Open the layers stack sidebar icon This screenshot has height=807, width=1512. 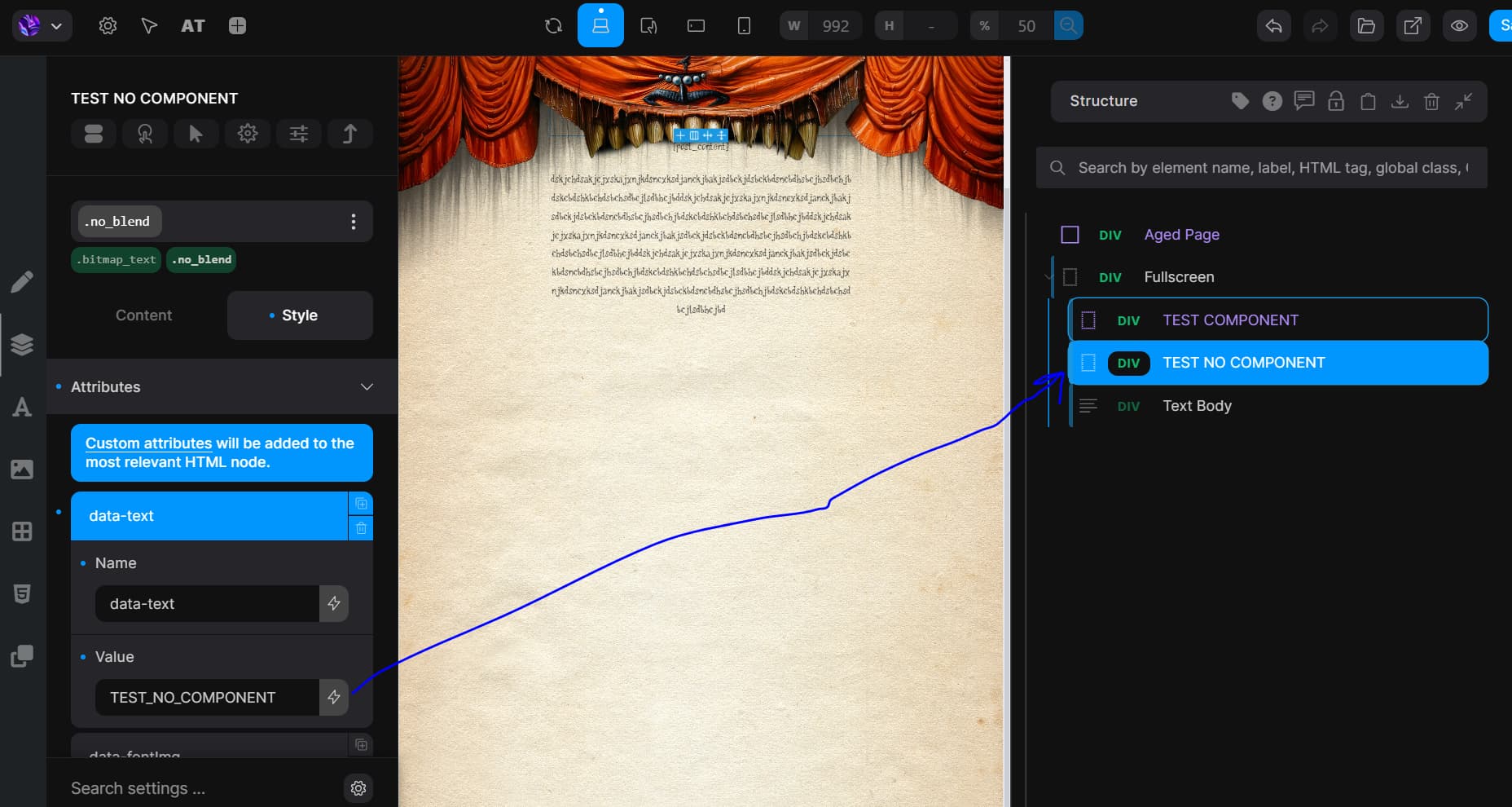pos(22,345)
